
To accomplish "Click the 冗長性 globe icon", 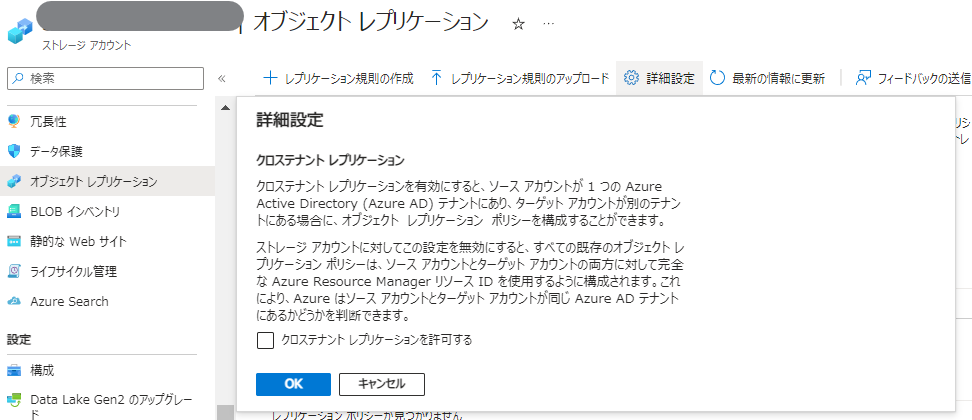I will [x=14, y=121].
